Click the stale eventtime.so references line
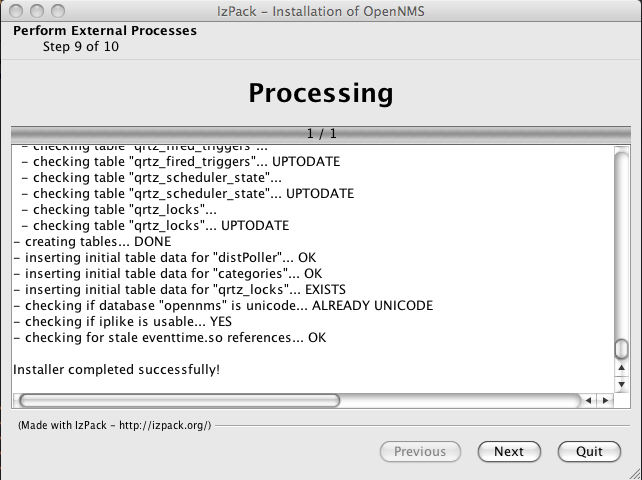This screenshot has height=480, width=642. [x=170, y=337]
